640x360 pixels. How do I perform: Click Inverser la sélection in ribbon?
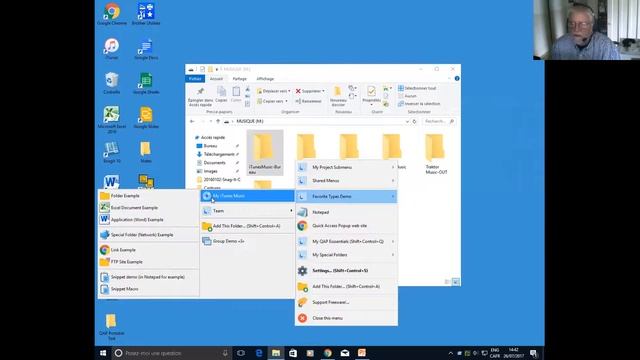[x=419, y=104]
